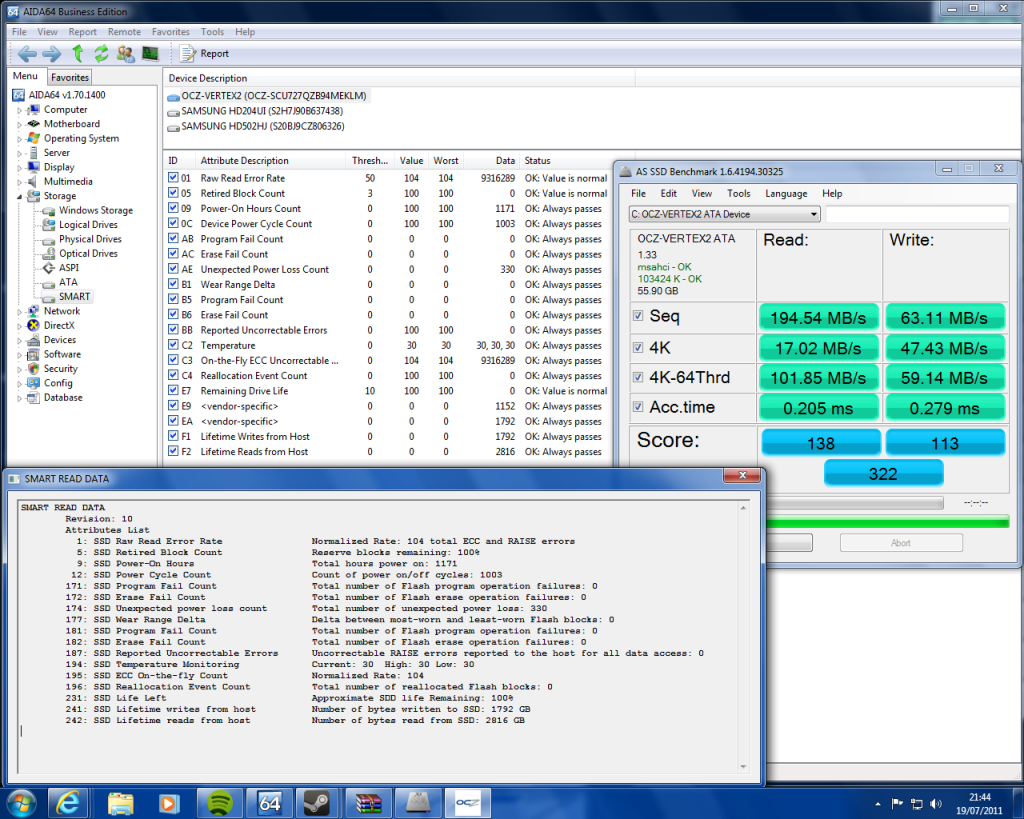Screen dimensions: 1024x819
Task: Open the AIDA64 Favorites menu
Action: tap(170, 31)
